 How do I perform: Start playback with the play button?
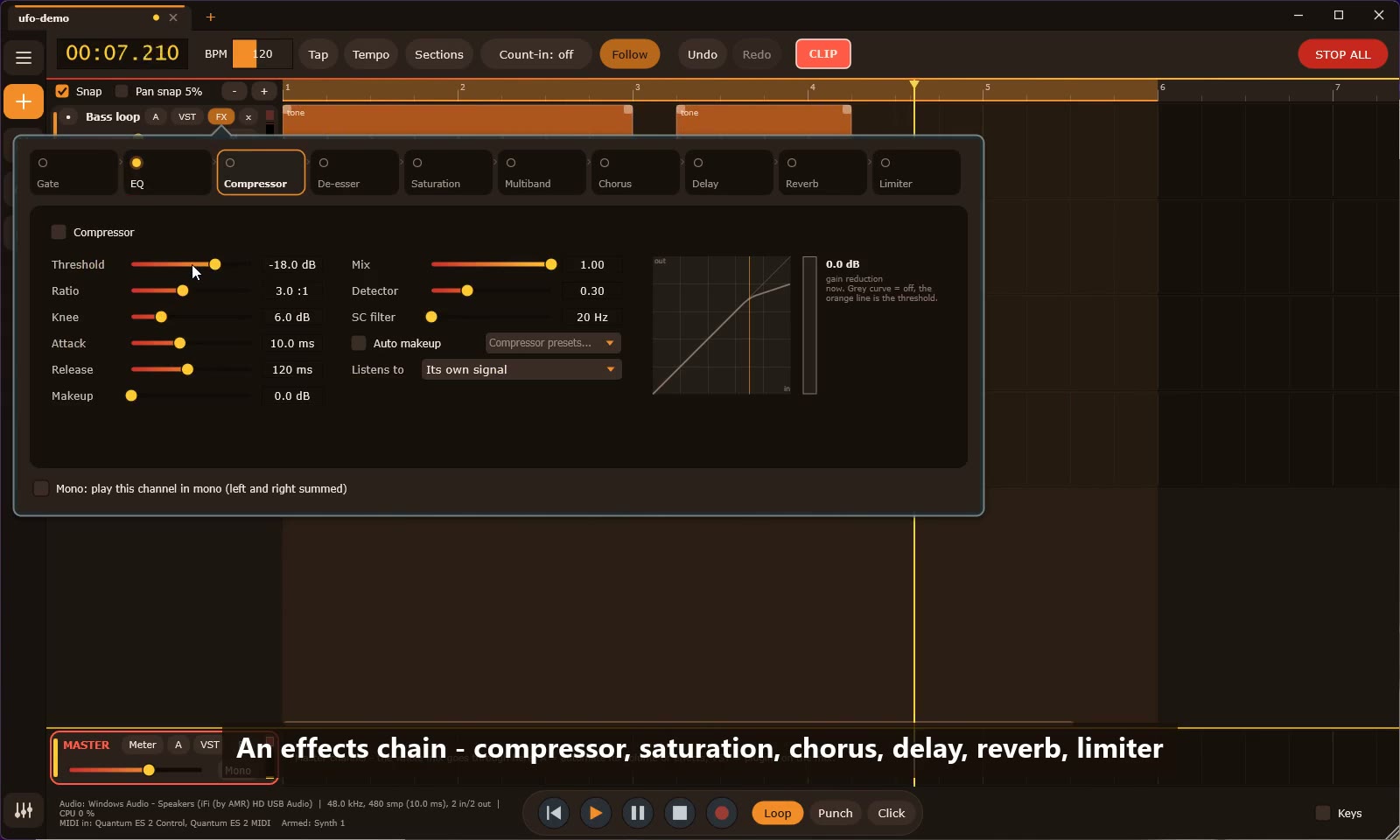click(x=596, y=813)
